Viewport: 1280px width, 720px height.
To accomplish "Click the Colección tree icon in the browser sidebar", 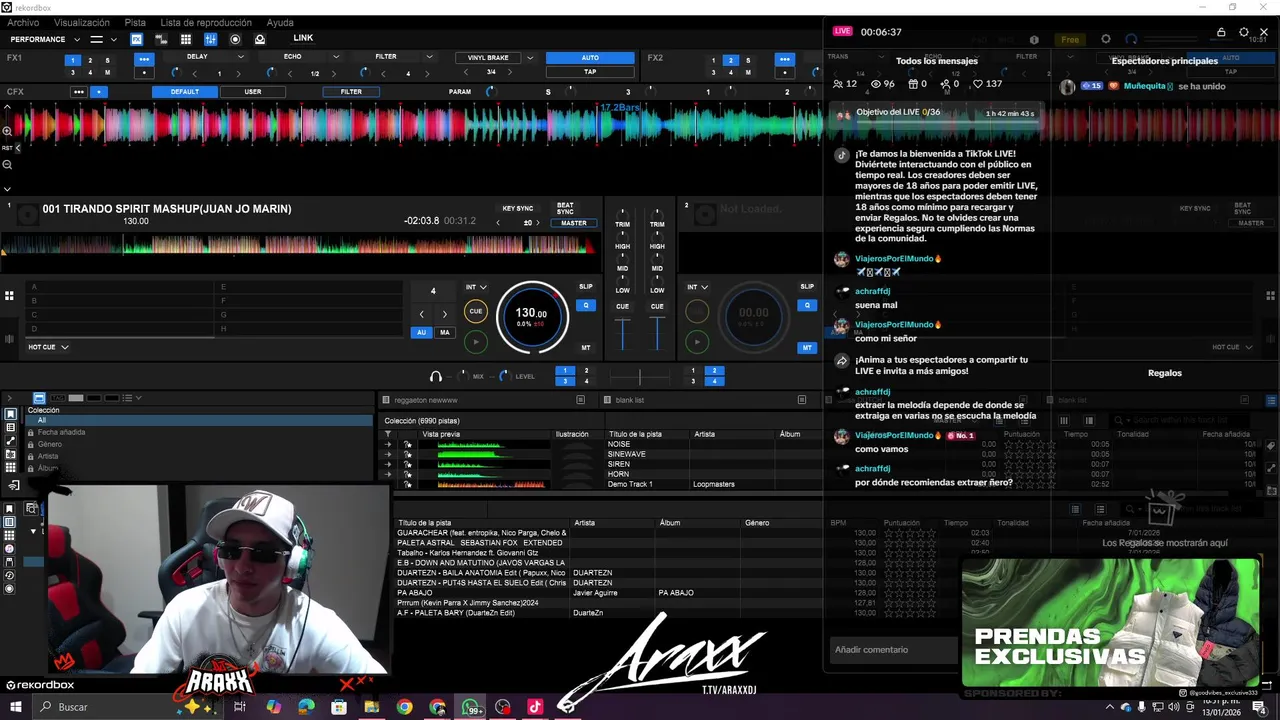I will click(x=10, y=415).
